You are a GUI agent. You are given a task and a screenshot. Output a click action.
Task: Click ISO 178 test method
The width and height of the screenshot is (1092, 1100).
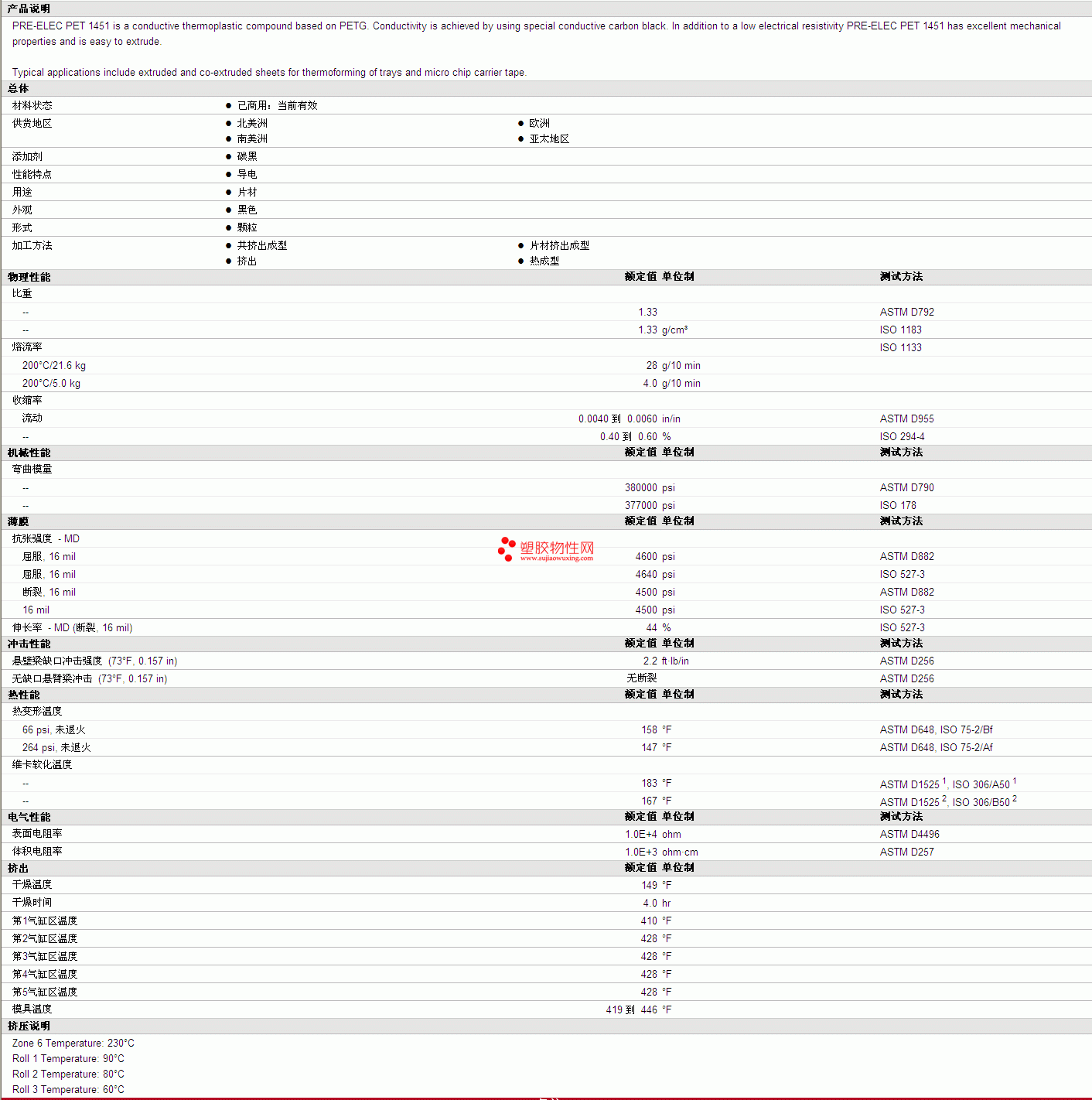pos(898,505)
